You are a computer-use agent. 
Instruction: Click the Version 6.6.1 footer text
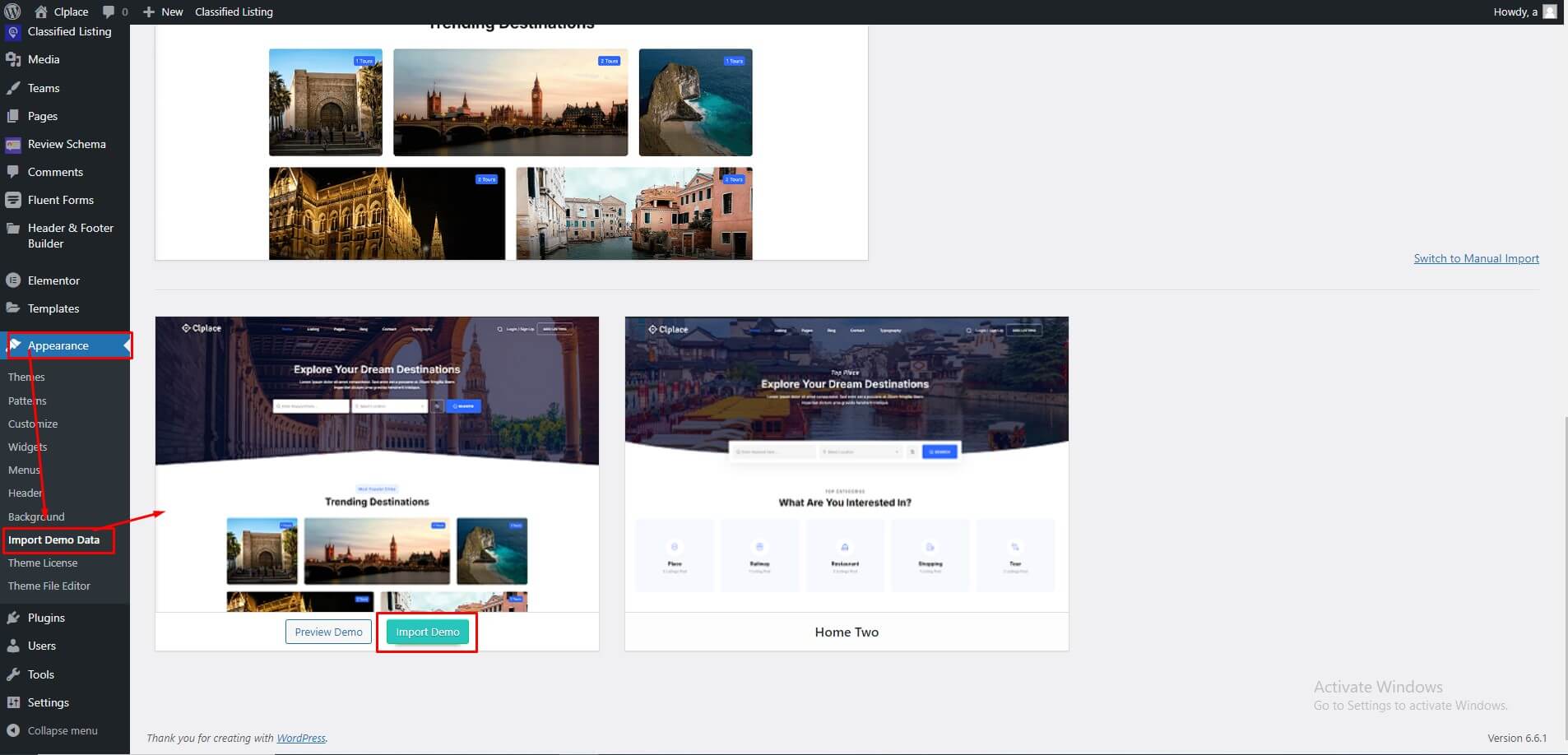click(x=1517, y=738)
